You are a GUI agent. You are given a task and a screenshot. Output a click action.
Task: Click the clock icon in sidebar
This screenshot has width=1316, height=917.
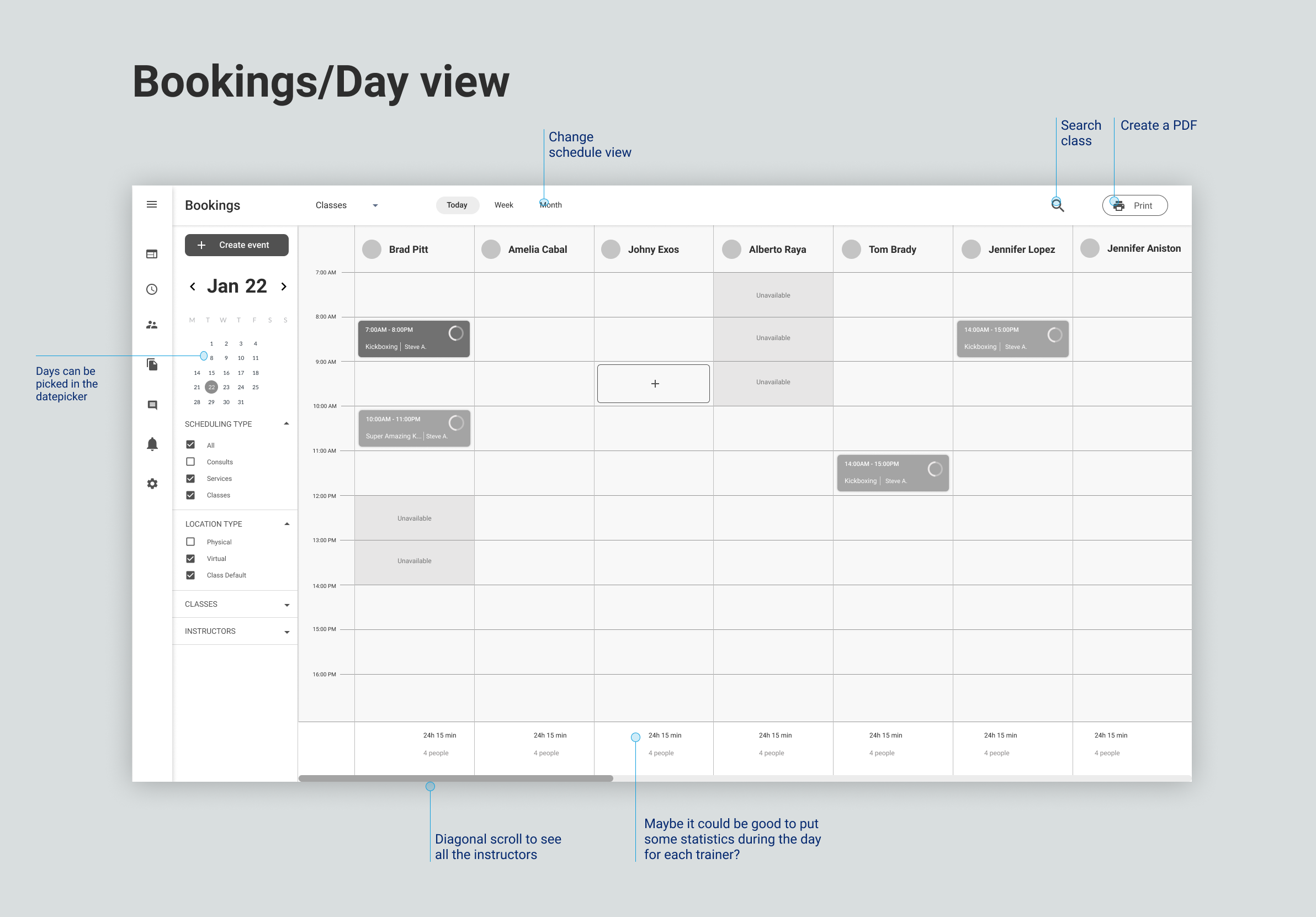(x=151, y=289)
